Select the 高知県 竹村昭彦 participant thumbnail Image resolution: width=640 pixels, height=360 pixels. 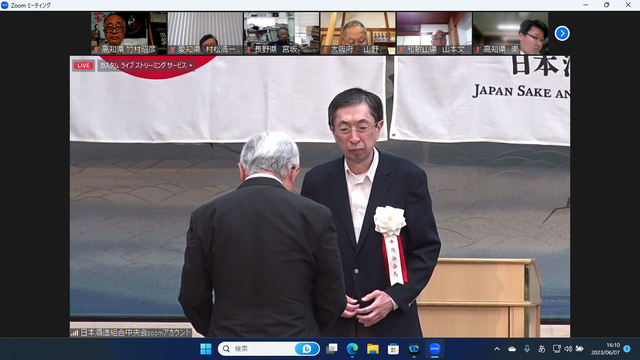(129, 33)
